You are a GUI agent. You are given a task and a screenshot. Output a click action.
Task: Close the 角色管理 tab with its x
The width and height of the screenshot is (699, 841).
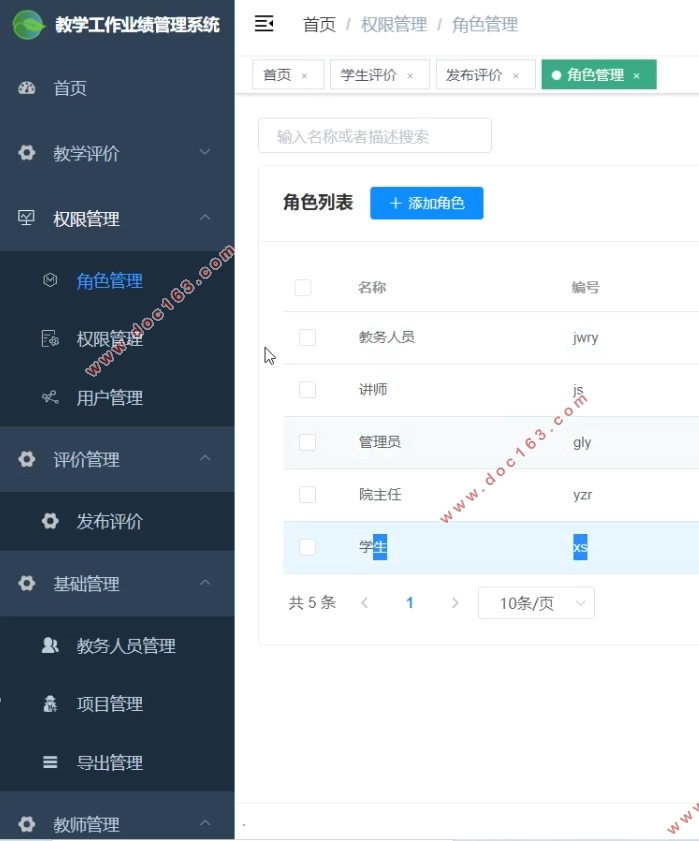(x=636, y=76)
